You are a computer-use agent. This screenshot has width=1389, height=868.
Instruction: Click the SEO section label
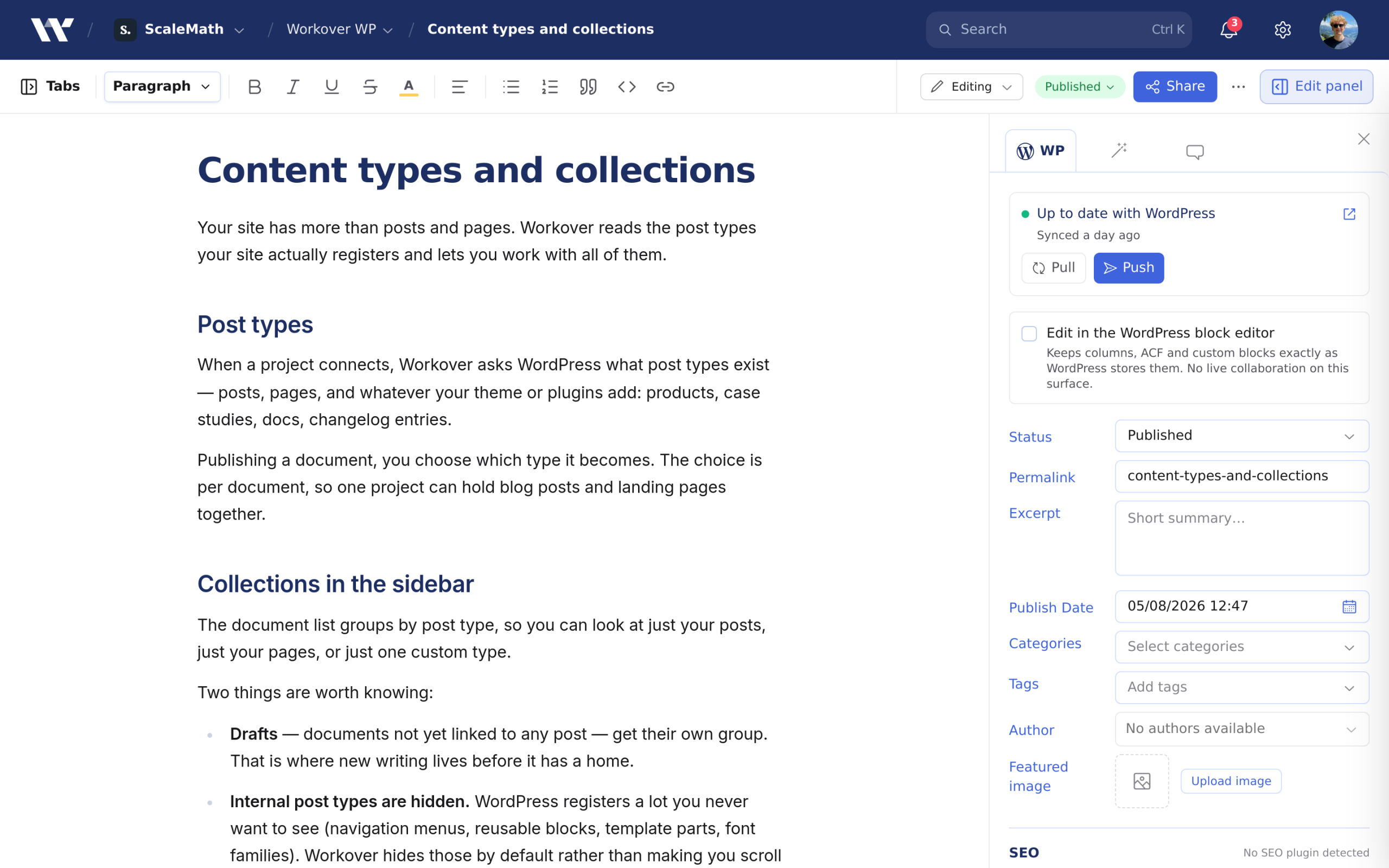1024,852
